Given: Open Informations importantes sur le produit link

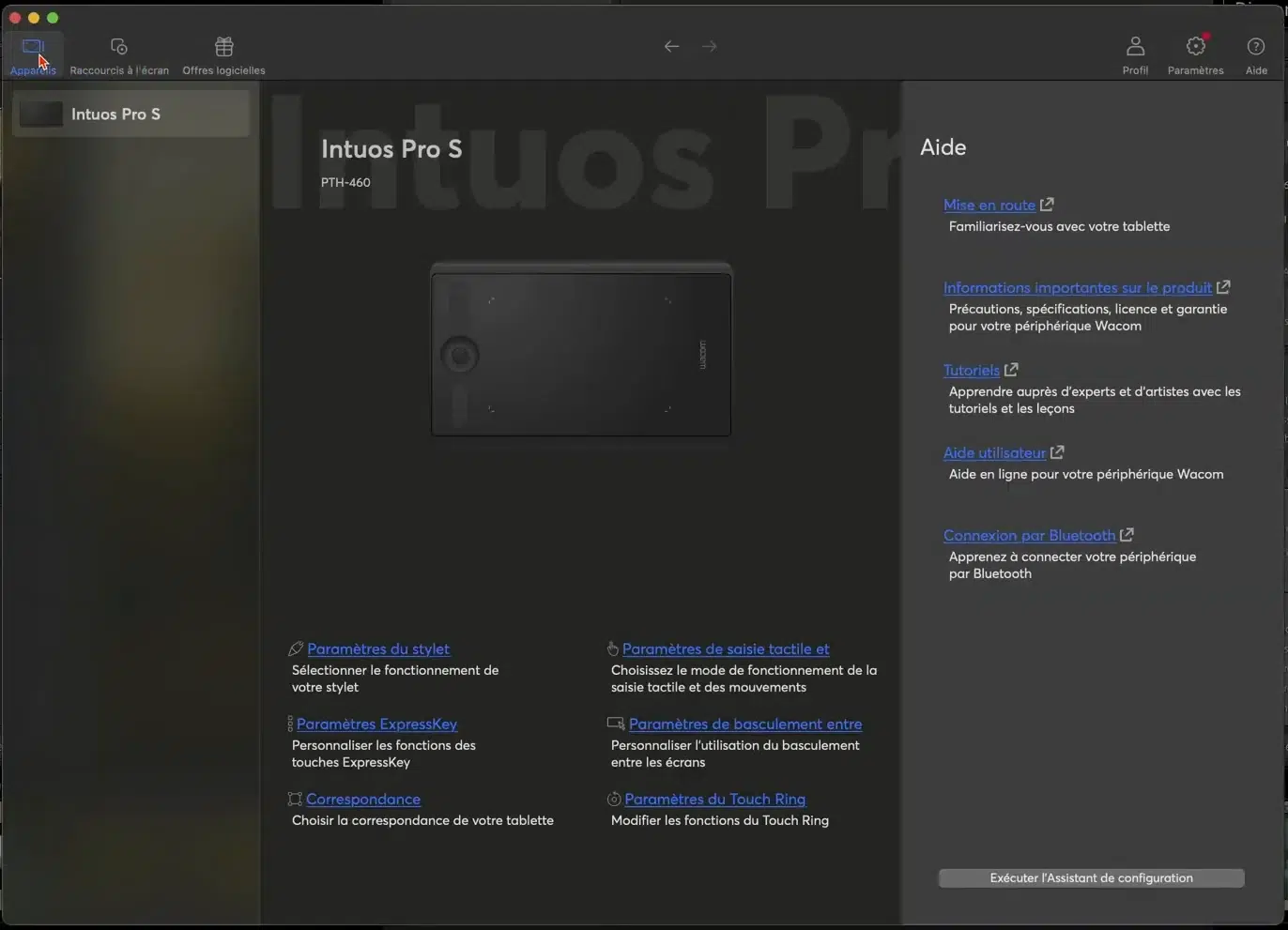Looking at the screenshot, I should click(1078, 287).
